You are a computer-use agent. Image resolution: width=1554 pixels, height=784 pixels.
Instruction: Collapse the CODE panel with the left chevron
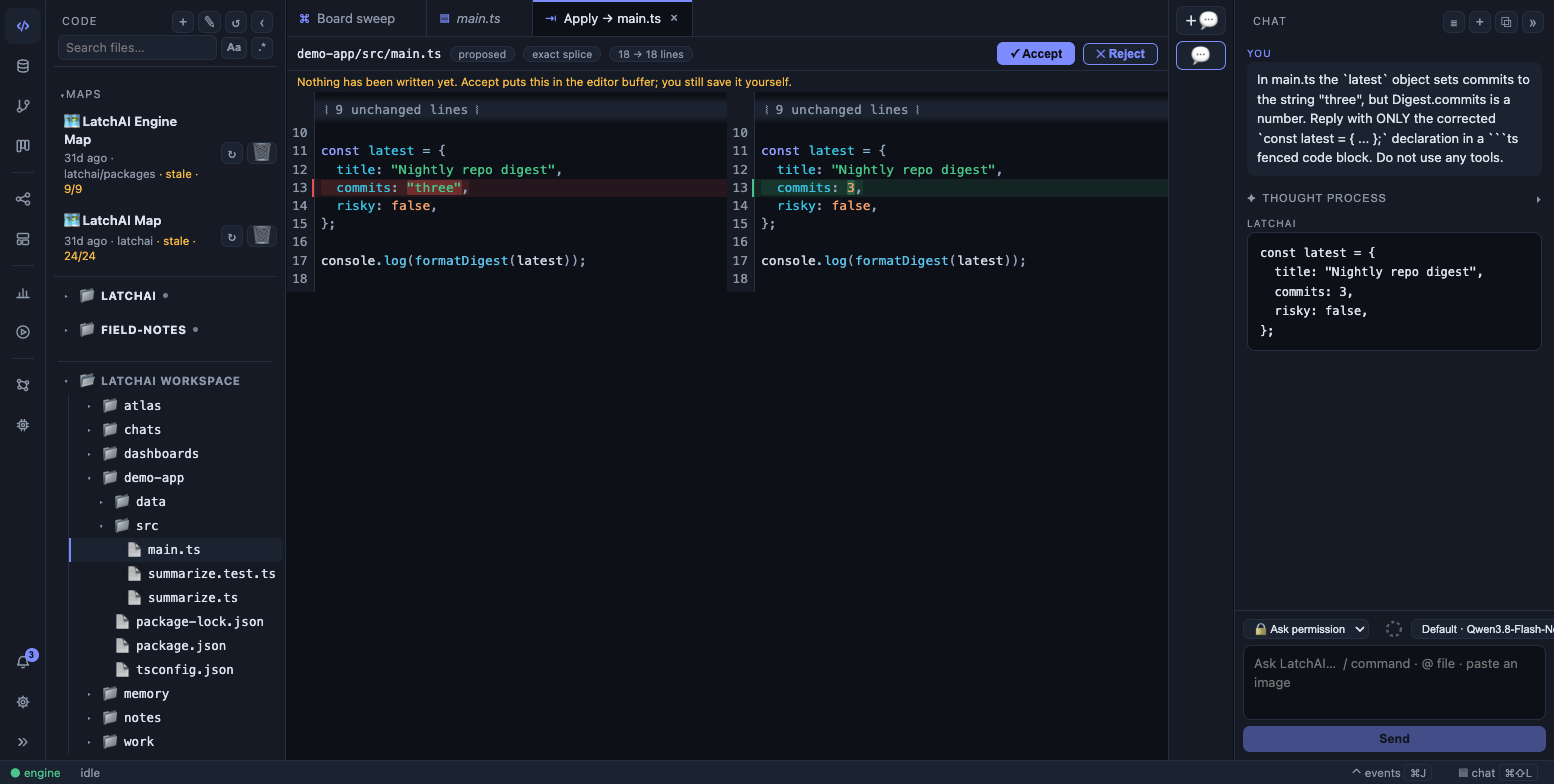click(261, 22)
